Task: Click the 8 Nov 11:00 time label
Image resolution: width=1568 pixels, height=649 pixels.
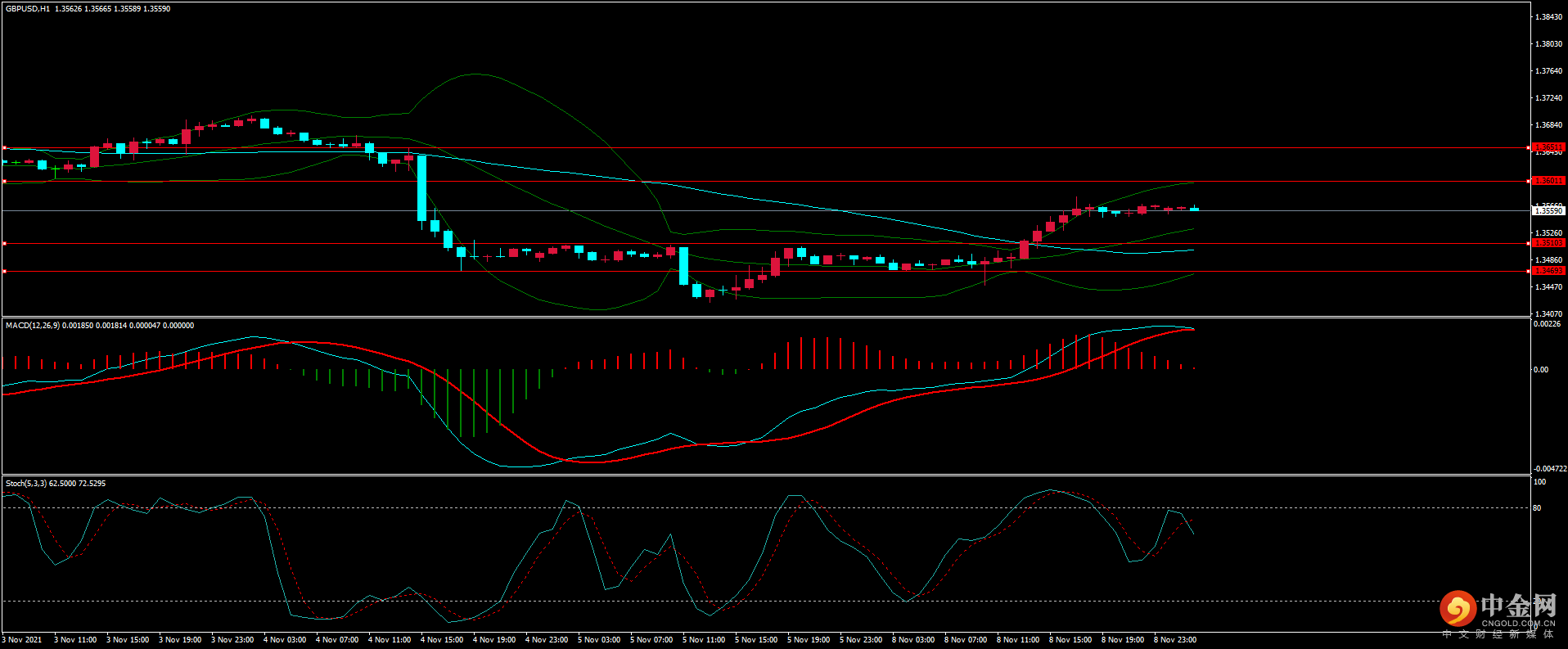Action: pyautogui.click(x=1018, y=640)
